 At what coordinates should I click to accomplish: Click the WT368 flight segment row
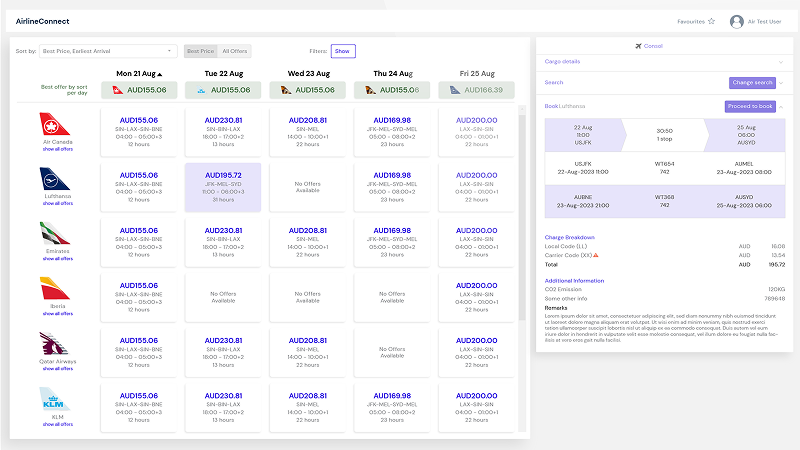(x=664, y=201)
